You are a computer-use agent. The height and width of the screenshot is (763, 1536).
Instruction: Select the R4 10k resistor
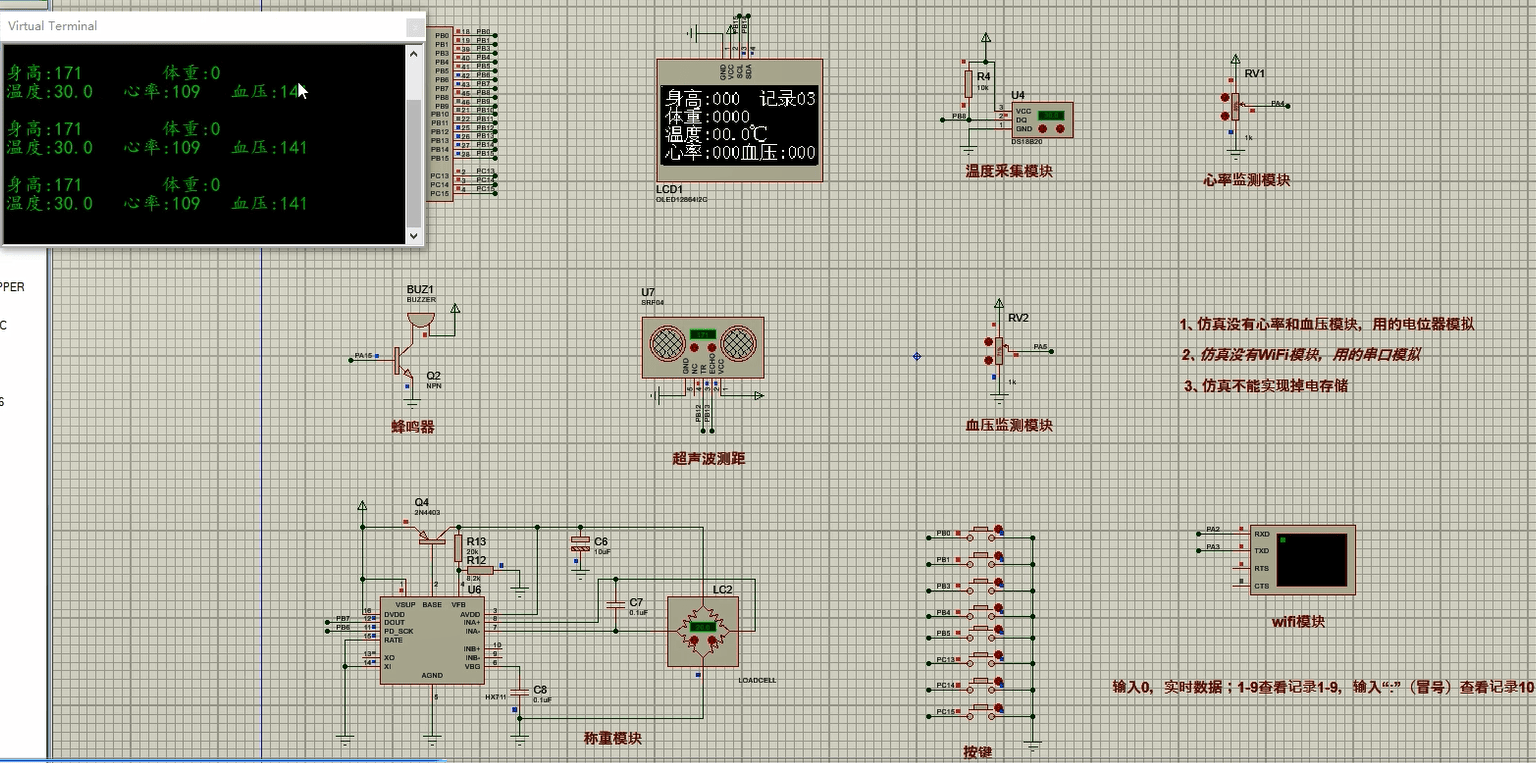[x=968, y=84]
